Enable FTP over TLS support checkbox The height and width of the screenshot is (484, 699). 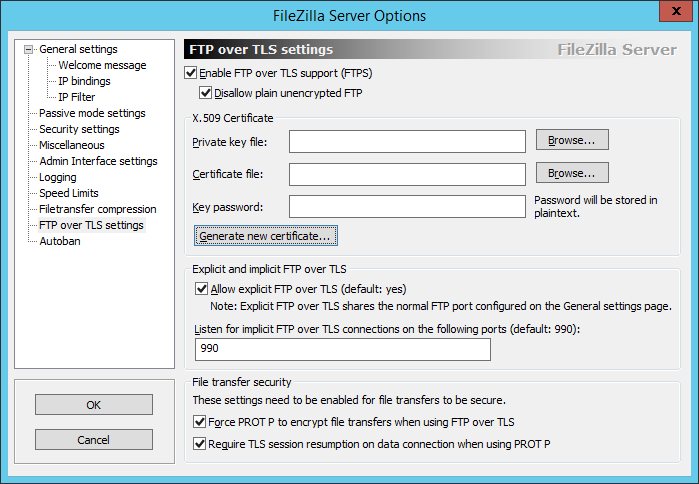click(x=192, y=73)
